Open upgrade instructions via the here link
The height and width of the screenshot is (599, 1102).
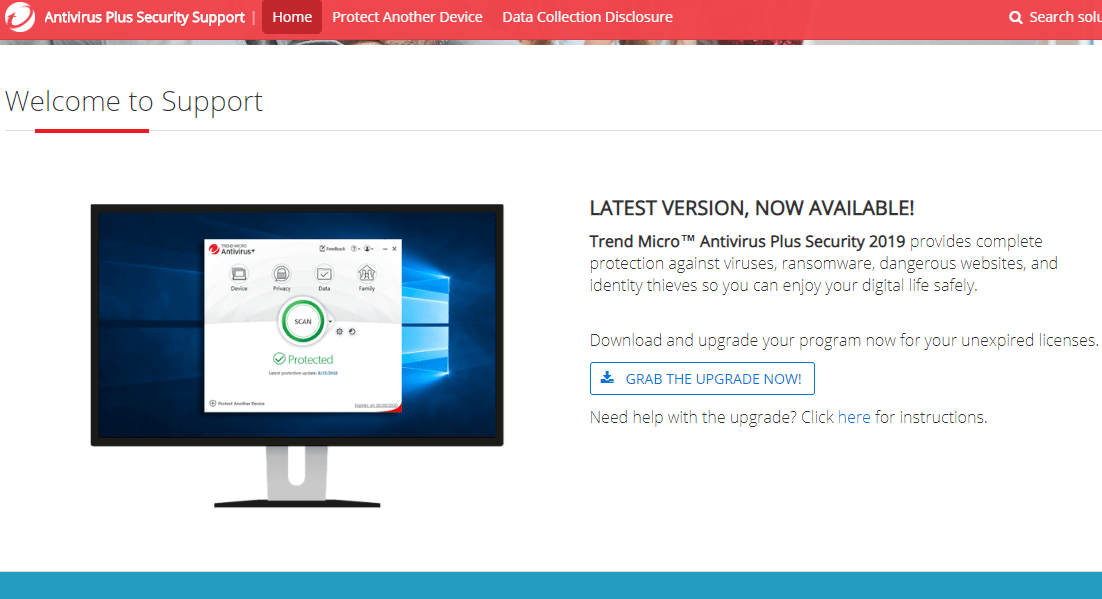(855, 417)
